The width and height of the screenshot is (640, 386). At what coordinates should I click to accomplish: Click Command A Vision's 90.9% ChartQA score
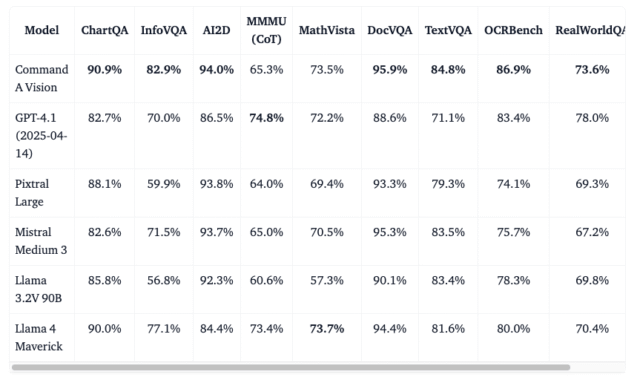[104, 70]
